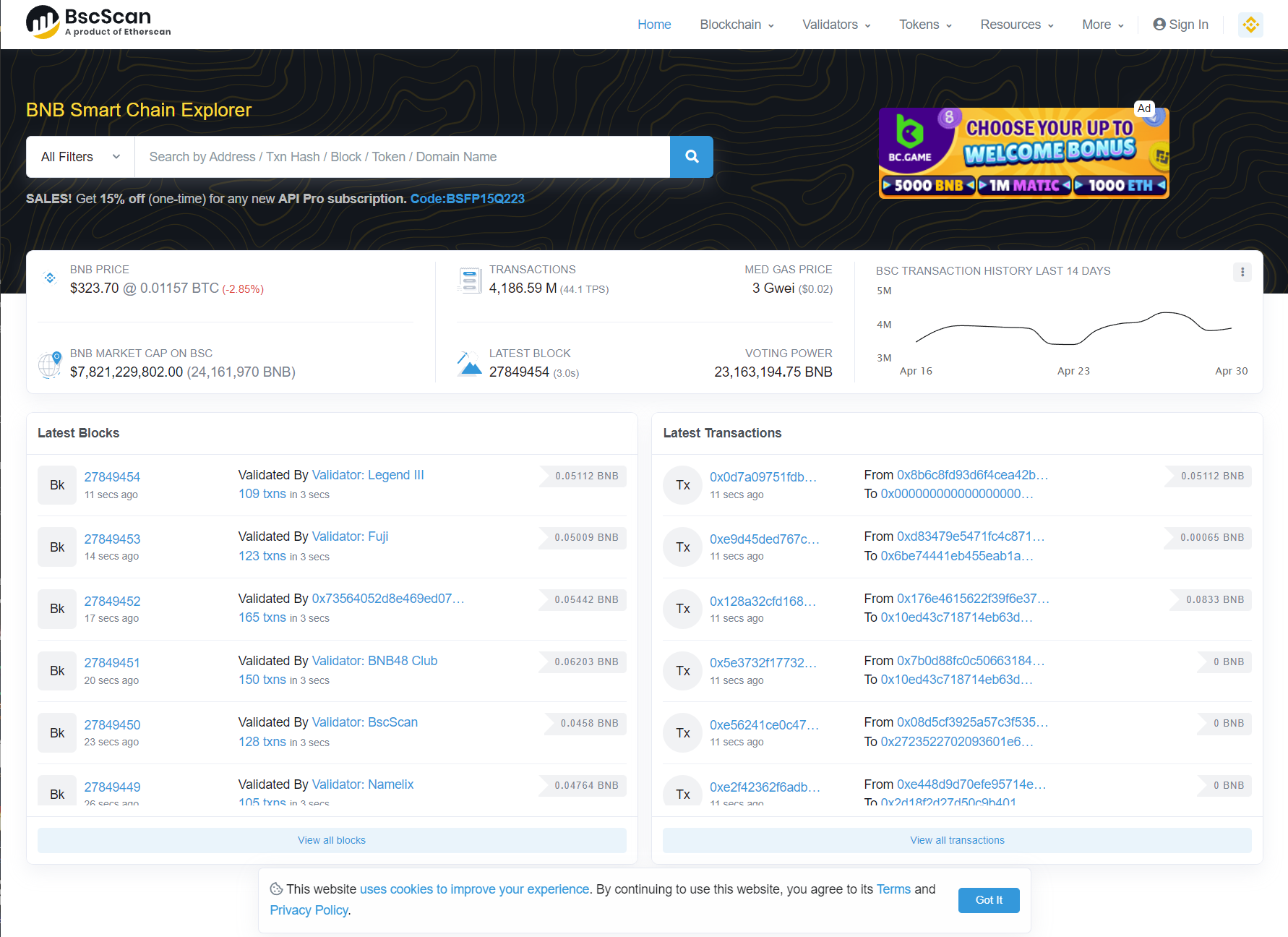
Task: View the 109 txns link
Action: tap(262, 494)
